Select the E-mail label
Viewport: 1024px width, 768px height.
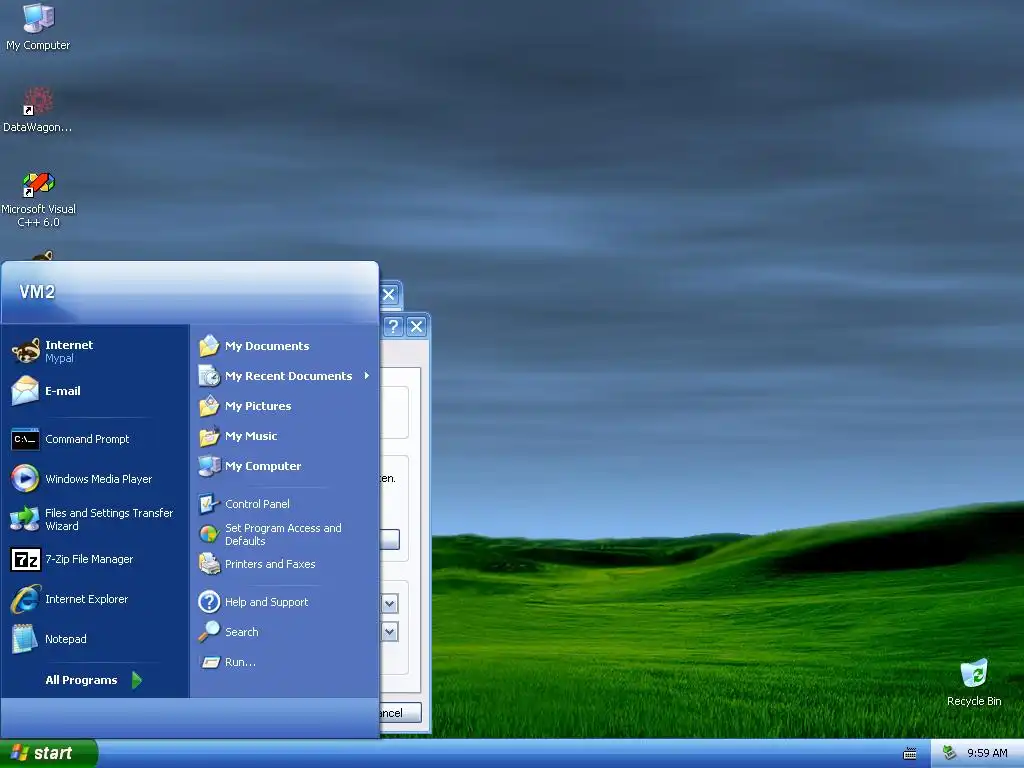(x=63, y=391)
